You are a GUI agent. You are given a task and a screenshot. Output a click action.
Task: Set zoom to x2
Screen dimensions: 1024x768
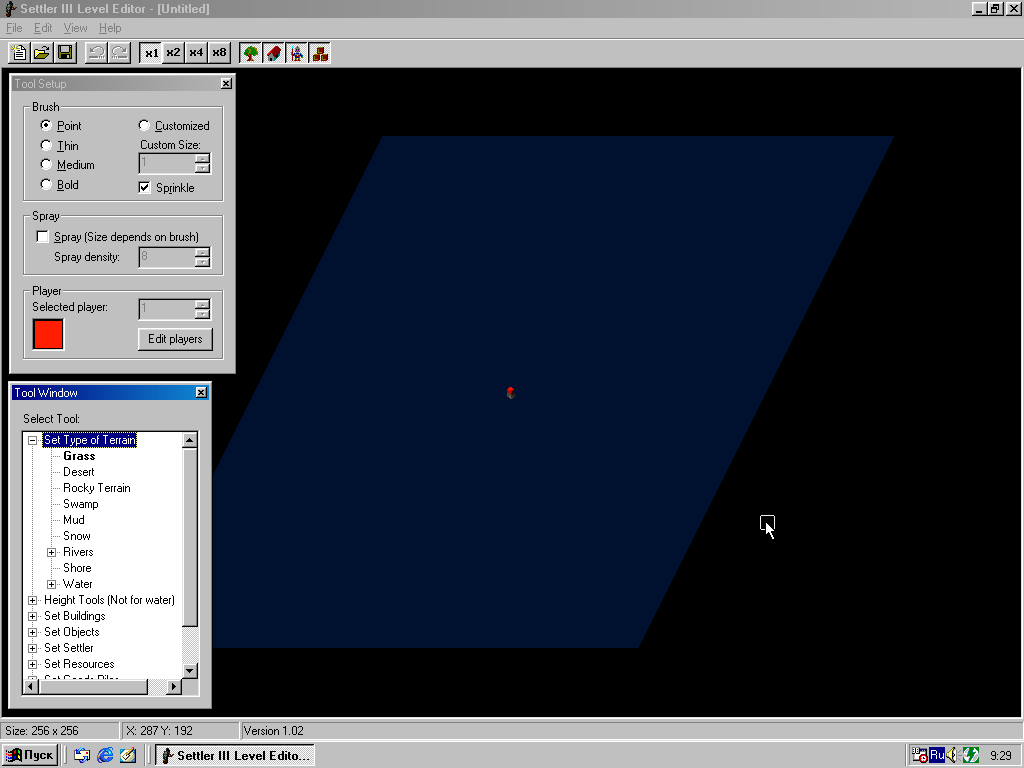click(173, 53)
